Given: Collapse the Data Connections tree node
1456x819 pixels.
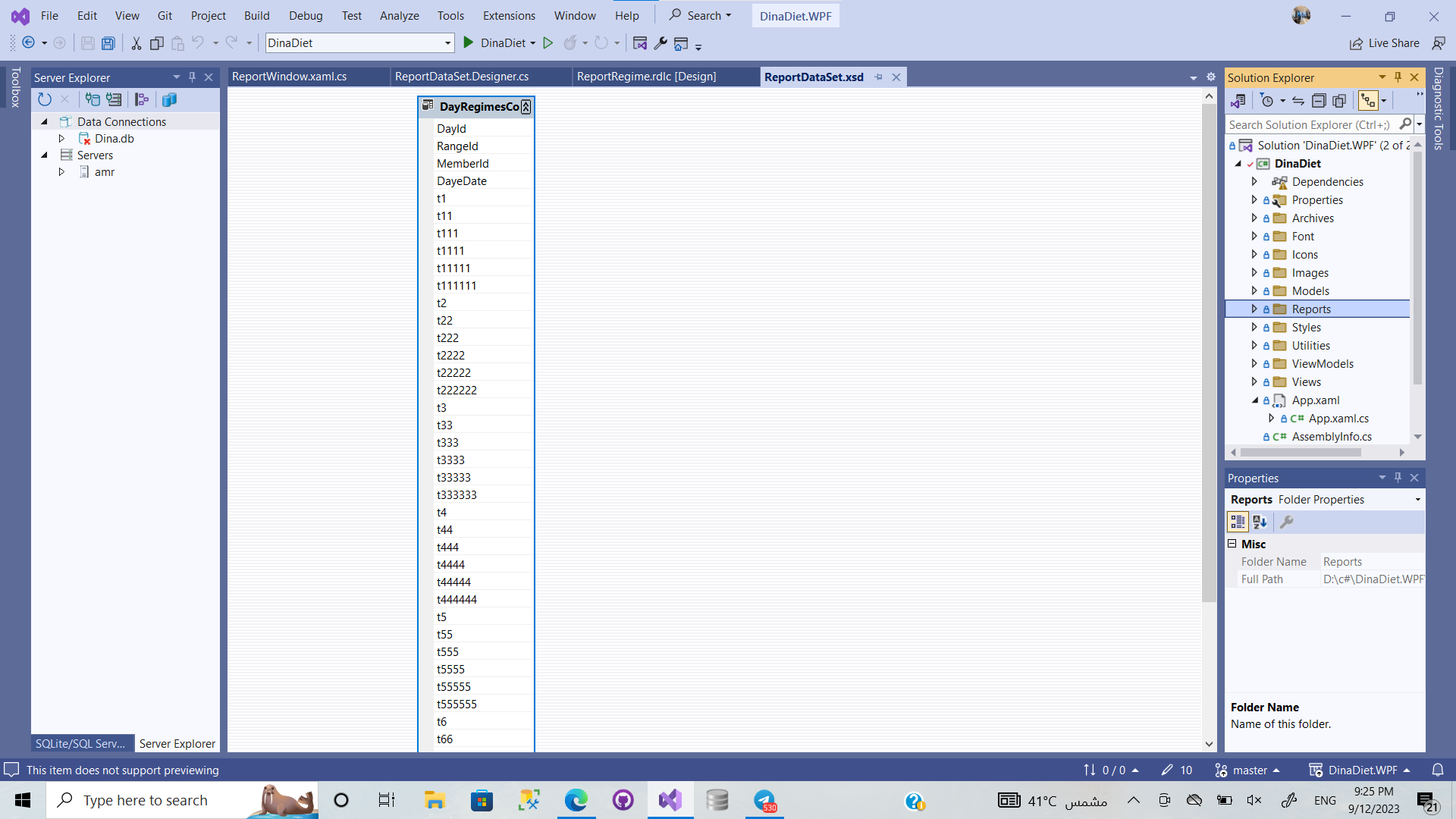Looking at the screenshot, I should (x=44, y=122).
